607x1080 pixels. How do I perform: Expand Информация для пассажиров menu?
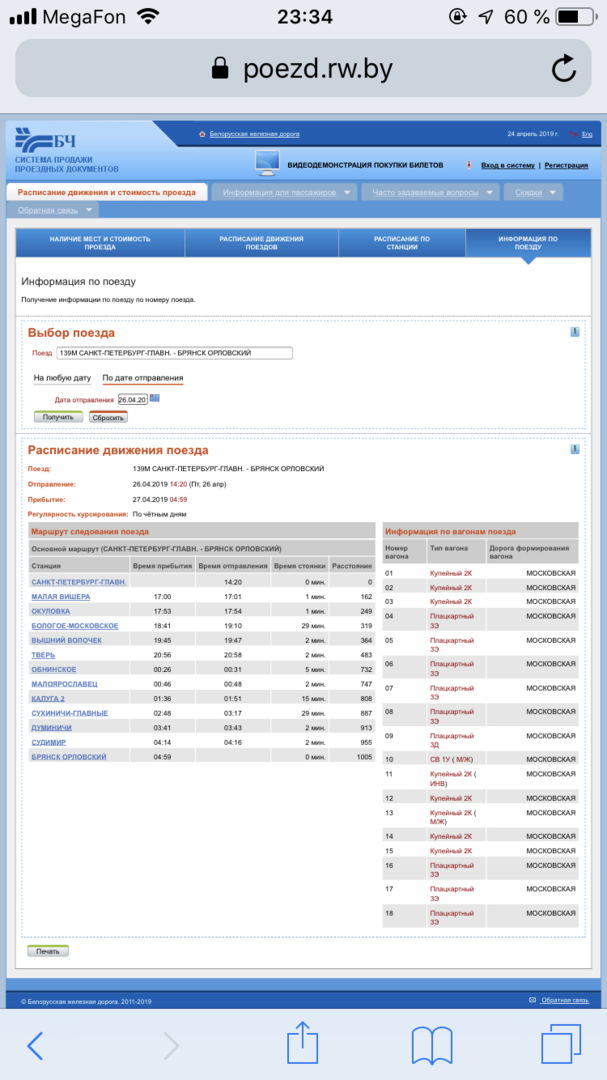(287, 192)
